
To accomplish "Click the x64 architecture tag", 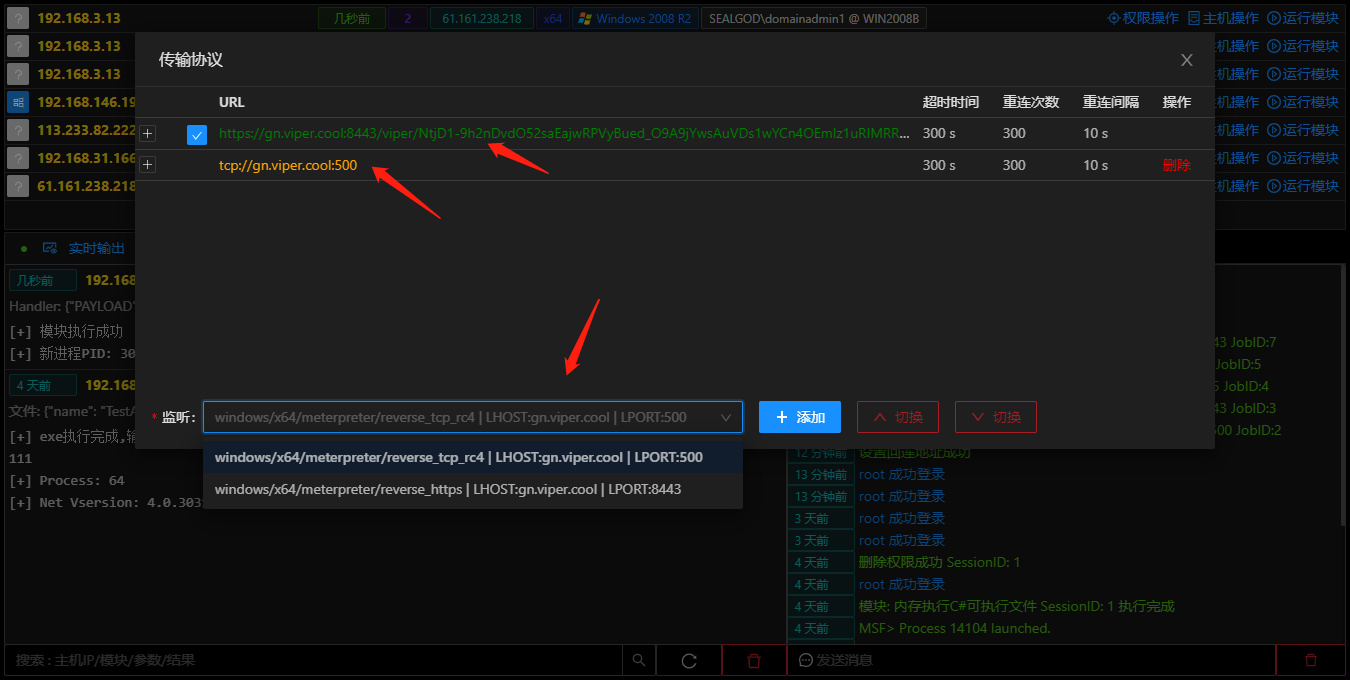I will point(553,18).
